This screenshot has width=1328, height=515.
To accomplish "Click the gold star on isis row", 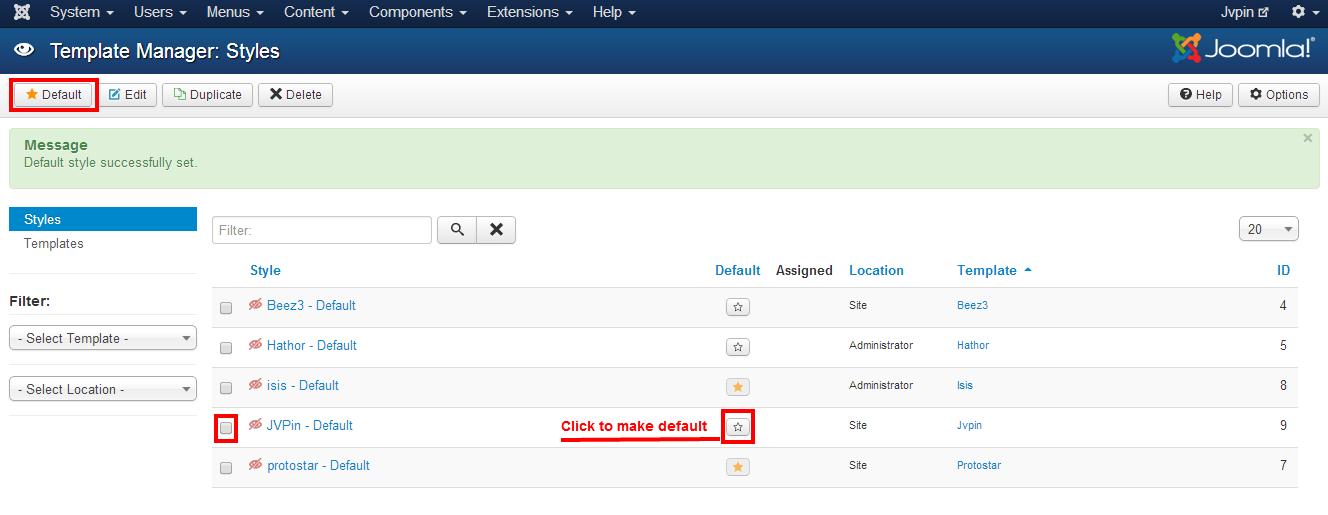I will click(x=738, y=387).
